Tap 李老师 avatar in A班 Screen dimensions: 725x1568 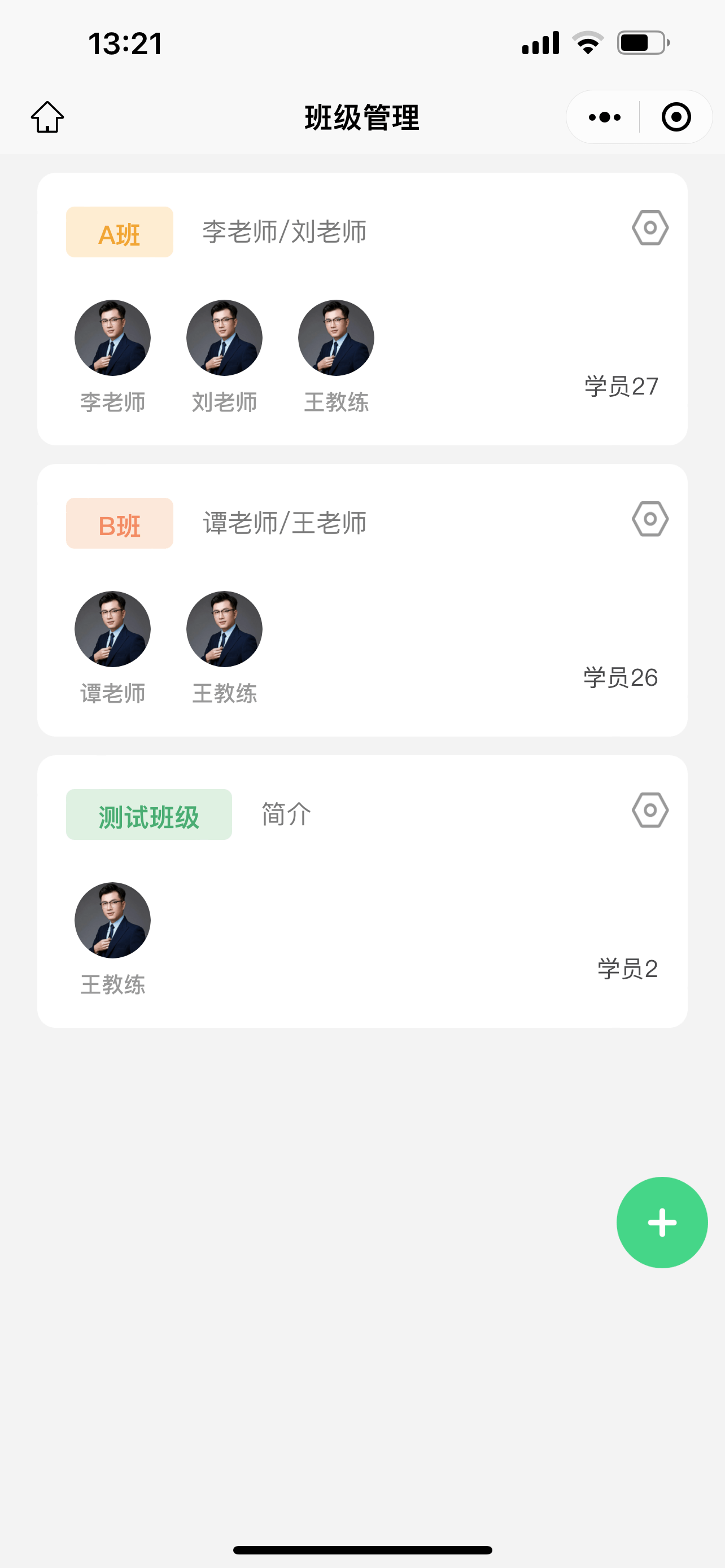click(x=112, y=338)
